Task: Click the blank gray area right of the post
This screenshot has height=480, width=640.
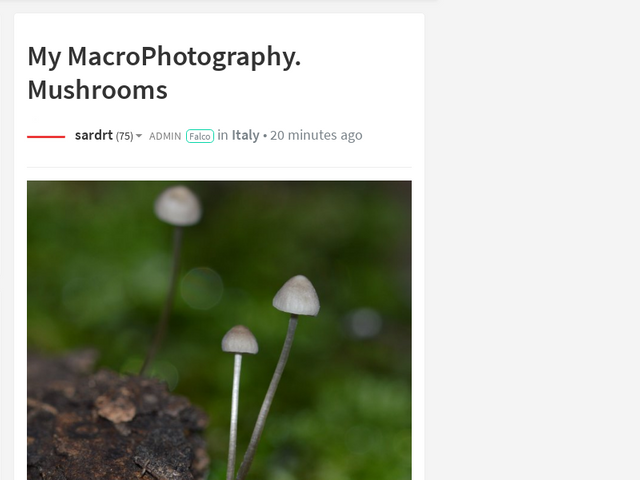Action: 532,245
